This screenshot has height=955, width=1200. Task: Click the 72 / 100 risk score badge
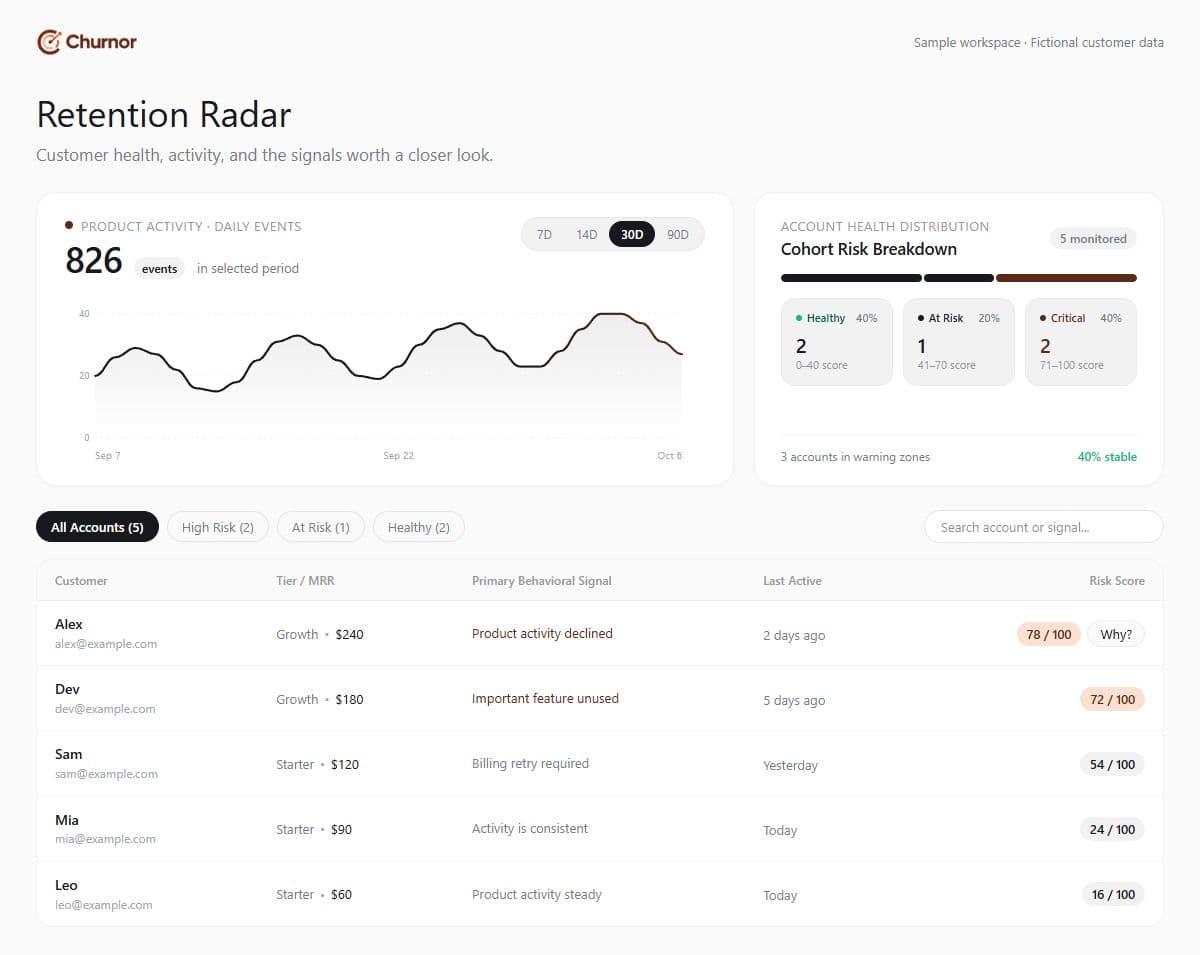click(x=1112, y=699)
